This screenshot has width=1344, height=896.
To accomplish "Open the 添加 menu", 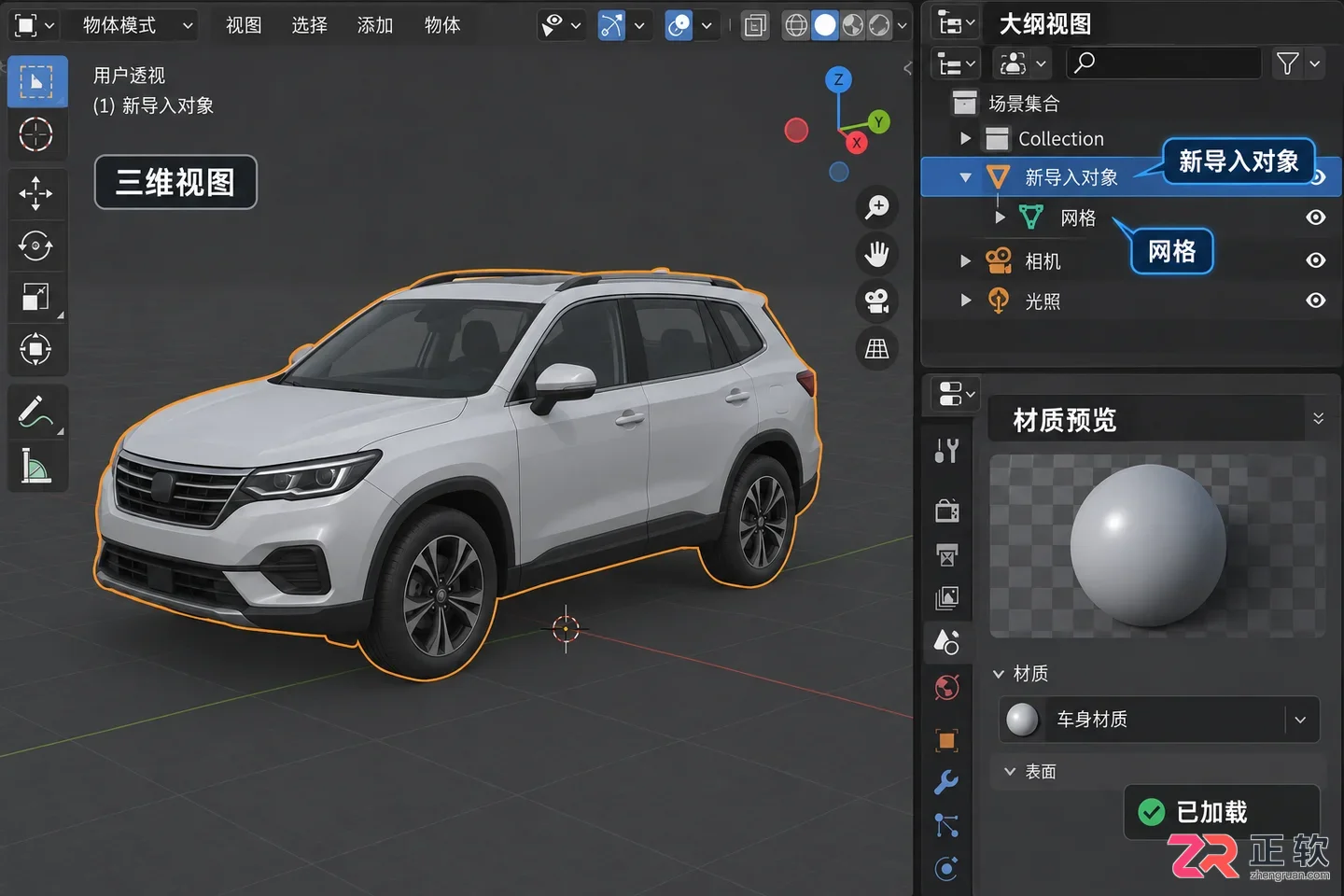I will click(x=375, y=25).
